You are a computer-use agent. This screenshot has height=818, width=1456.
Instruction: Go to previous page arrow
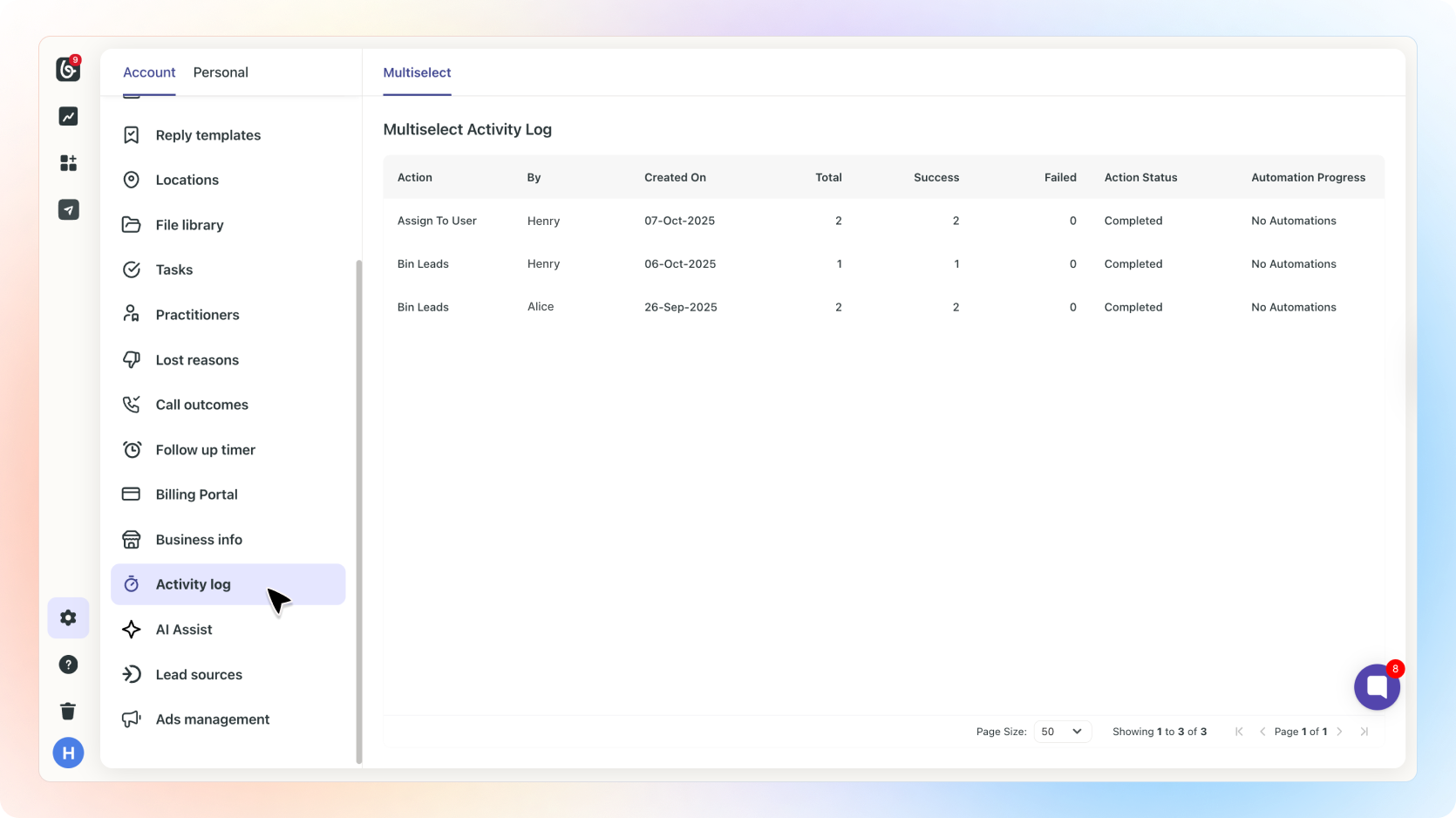pos(1262,732)
